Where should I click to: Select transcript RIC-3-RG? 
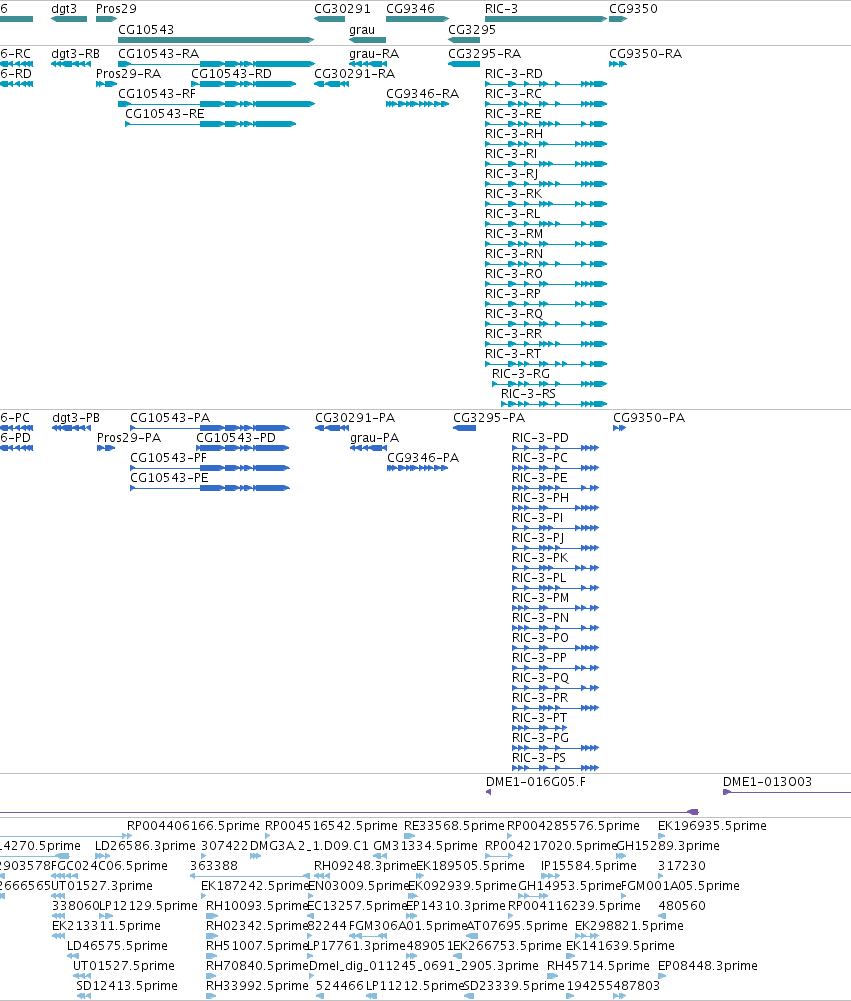pos(550,384)
